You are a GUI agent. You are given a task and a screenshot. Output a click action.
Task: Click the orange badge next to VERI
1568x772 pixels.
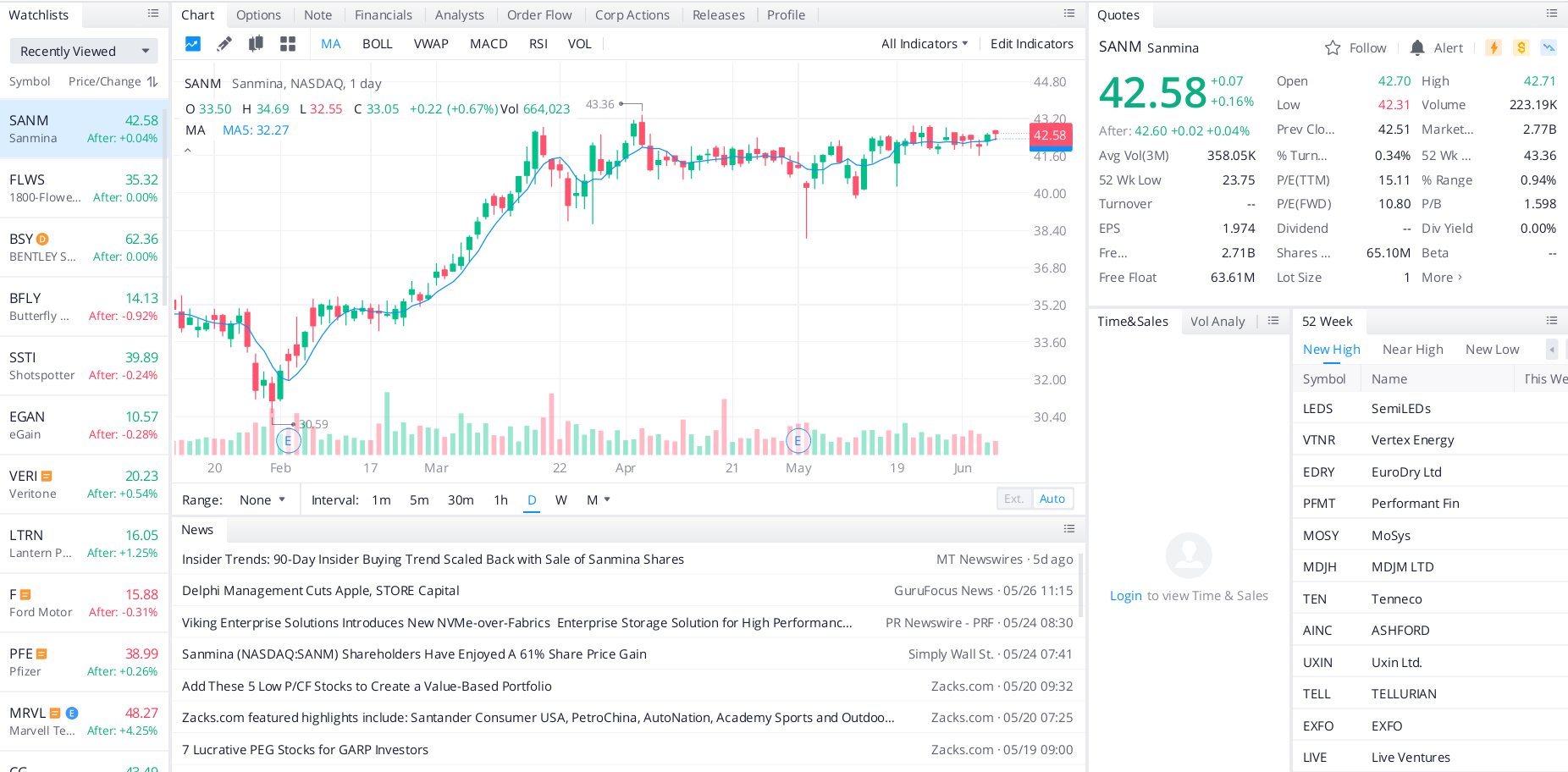(x=47, y=477)
